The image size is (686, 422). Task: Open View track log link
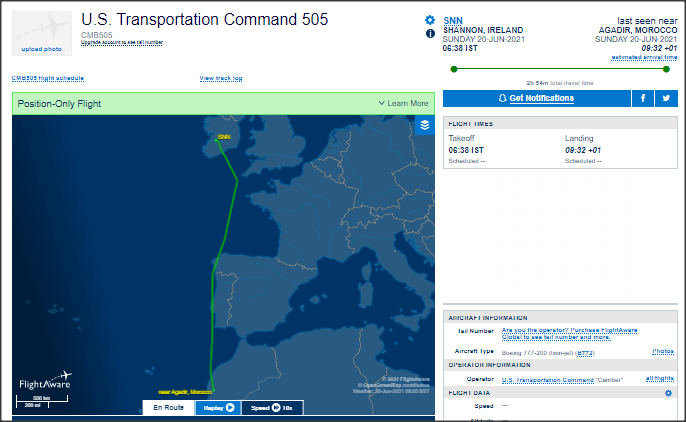221,78
